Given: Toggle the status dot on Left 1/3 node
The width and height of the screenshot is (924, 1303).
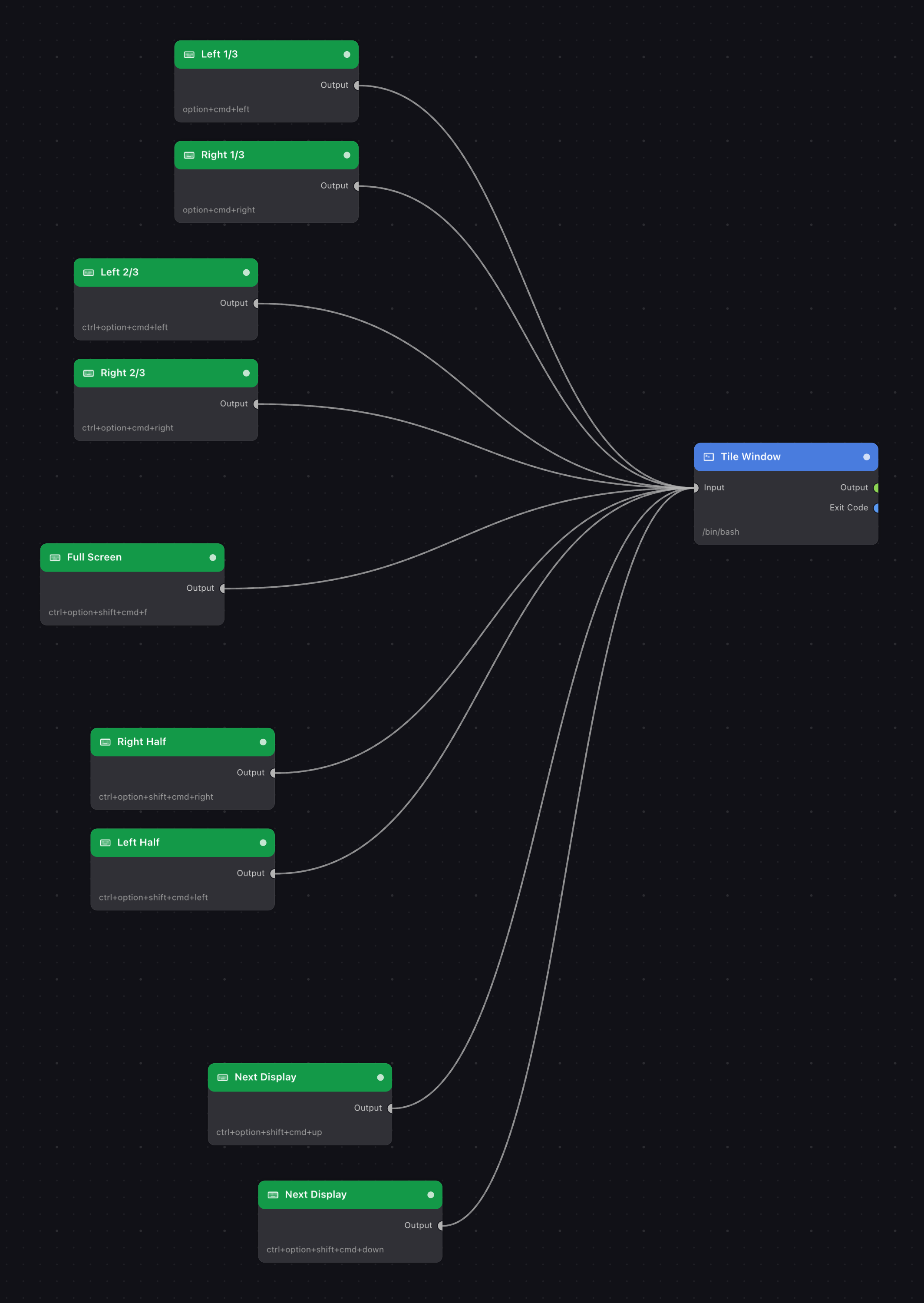Looking at the screenshot, I should (347, 55).
